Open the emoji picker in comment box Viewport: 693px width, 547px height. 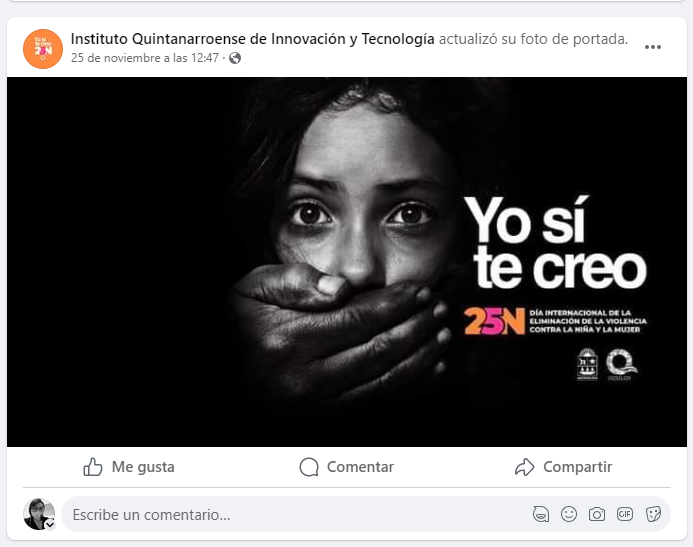pyautogui.click(x=569, y=514)
